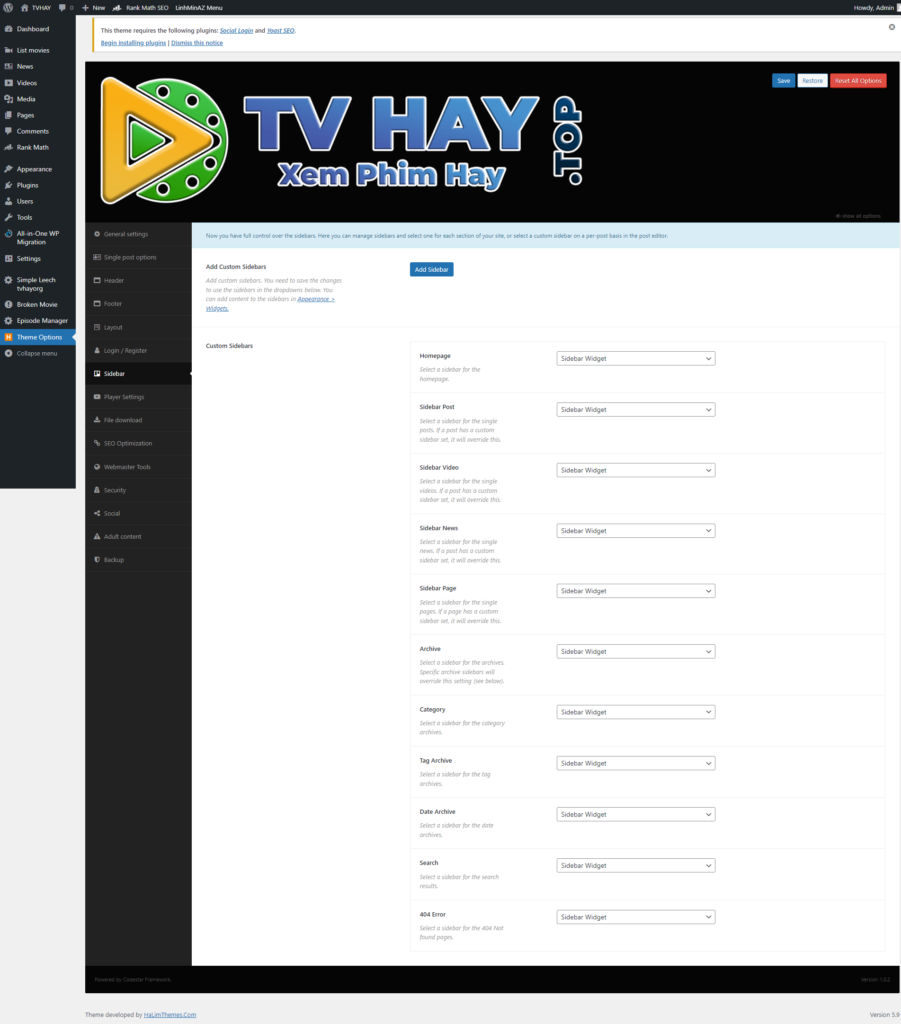Click the Reset All Options button
The height and width of the screenshot is (1024, 901).
tap(858, 80)
